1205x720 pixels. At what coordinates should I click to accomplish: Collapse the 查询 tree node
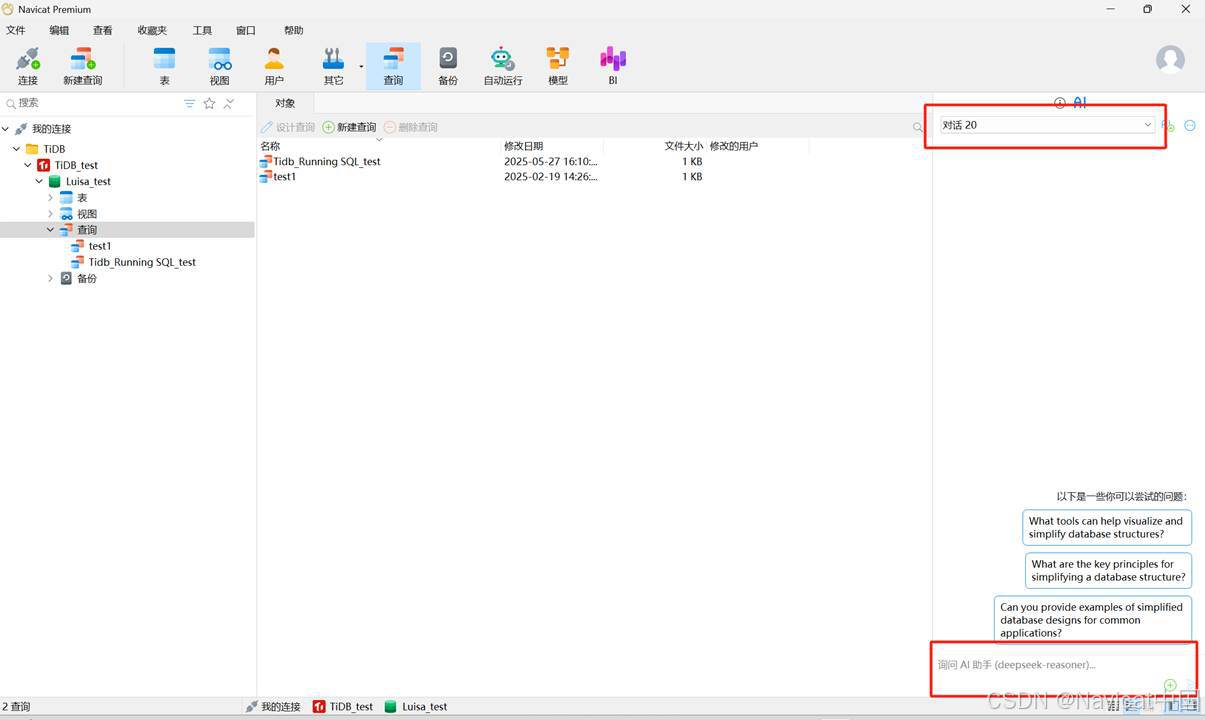click(x=51, y=230)
